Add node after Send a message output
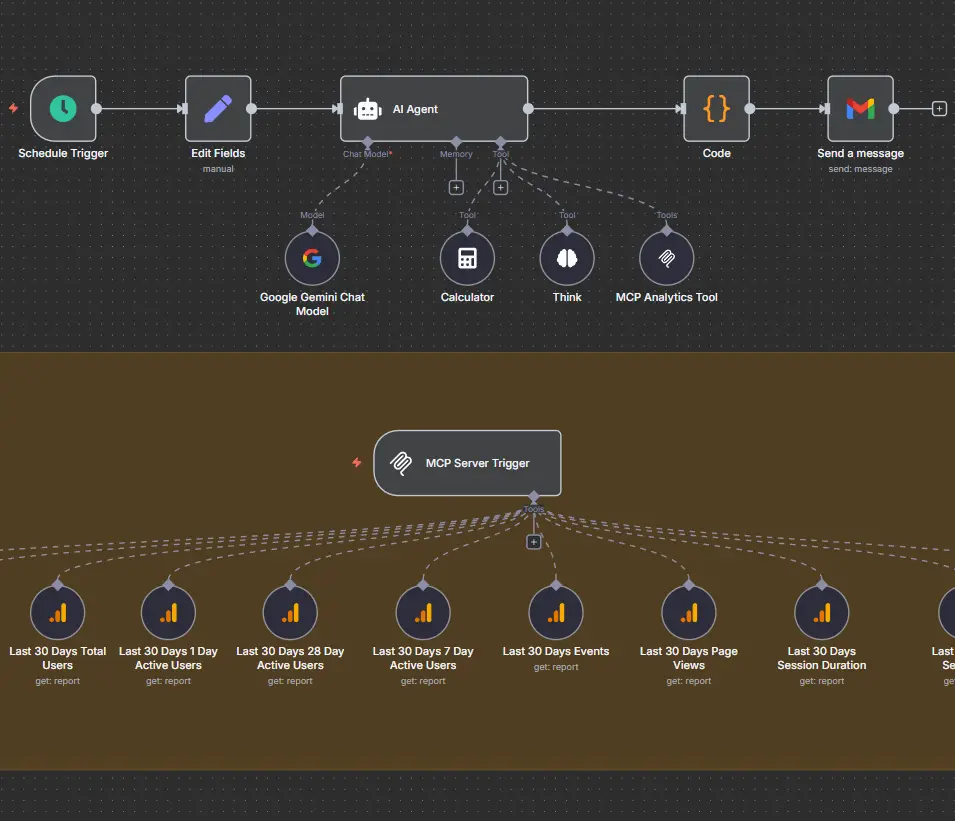This screenshot has width=955, height=821. [939, 109]
